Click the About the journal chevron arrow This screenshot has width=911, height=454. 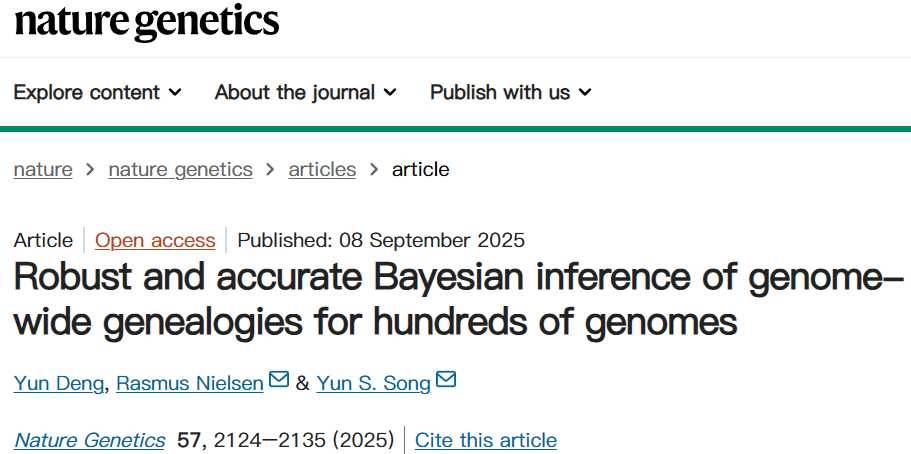pos(390,92)
